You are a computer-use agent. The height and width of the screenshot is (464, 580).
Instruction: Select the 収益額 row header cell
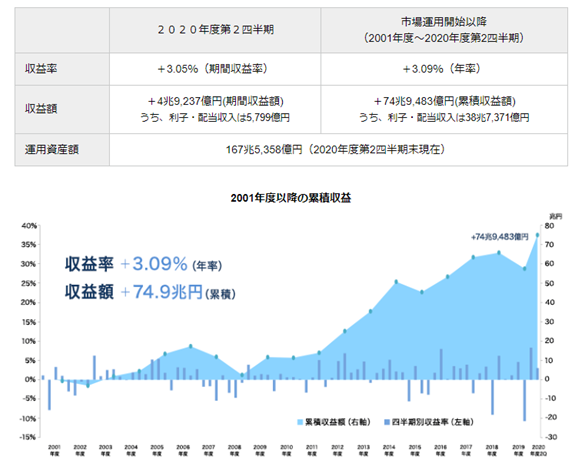coord(62,109)
